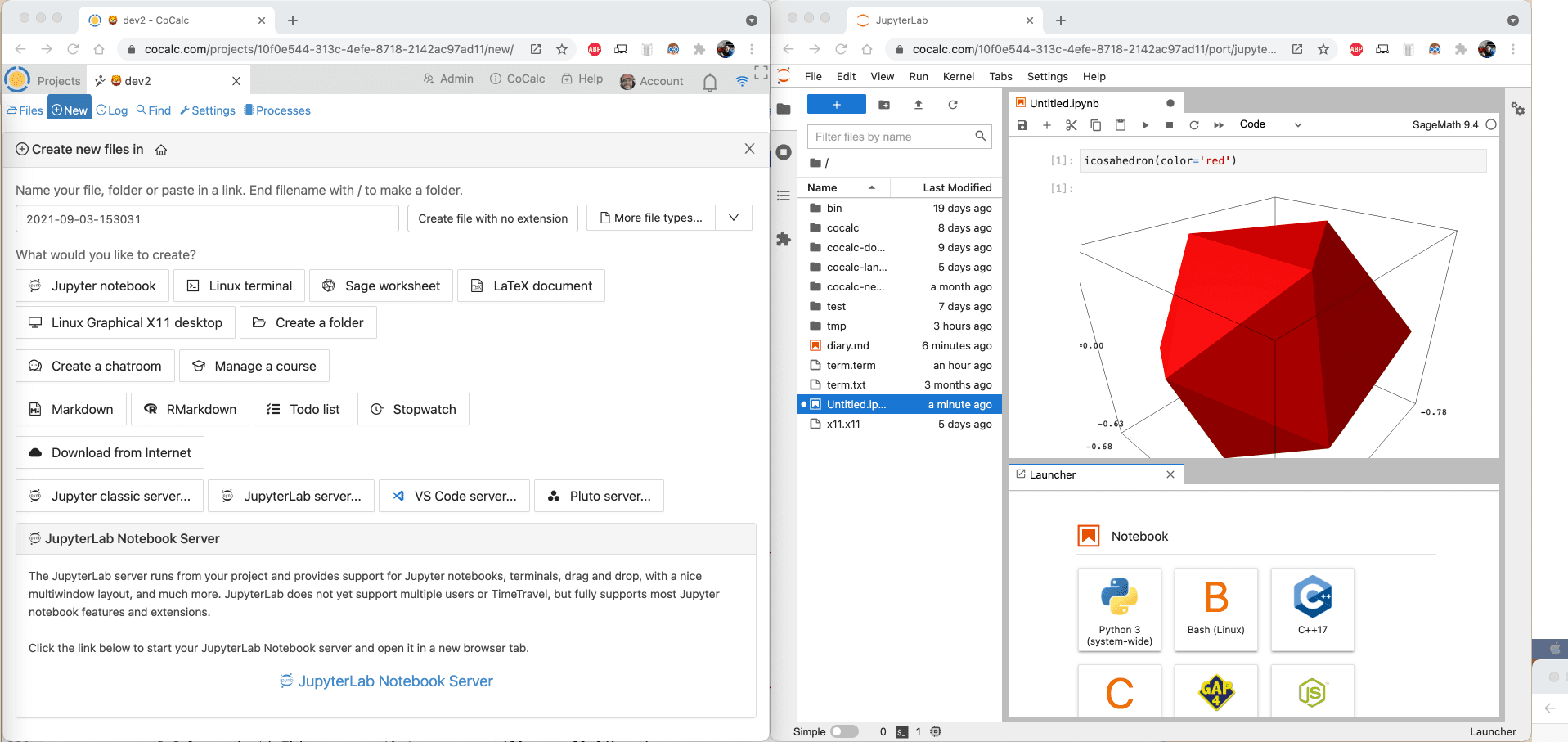Close the Create new files panel

tap(749, 149)
